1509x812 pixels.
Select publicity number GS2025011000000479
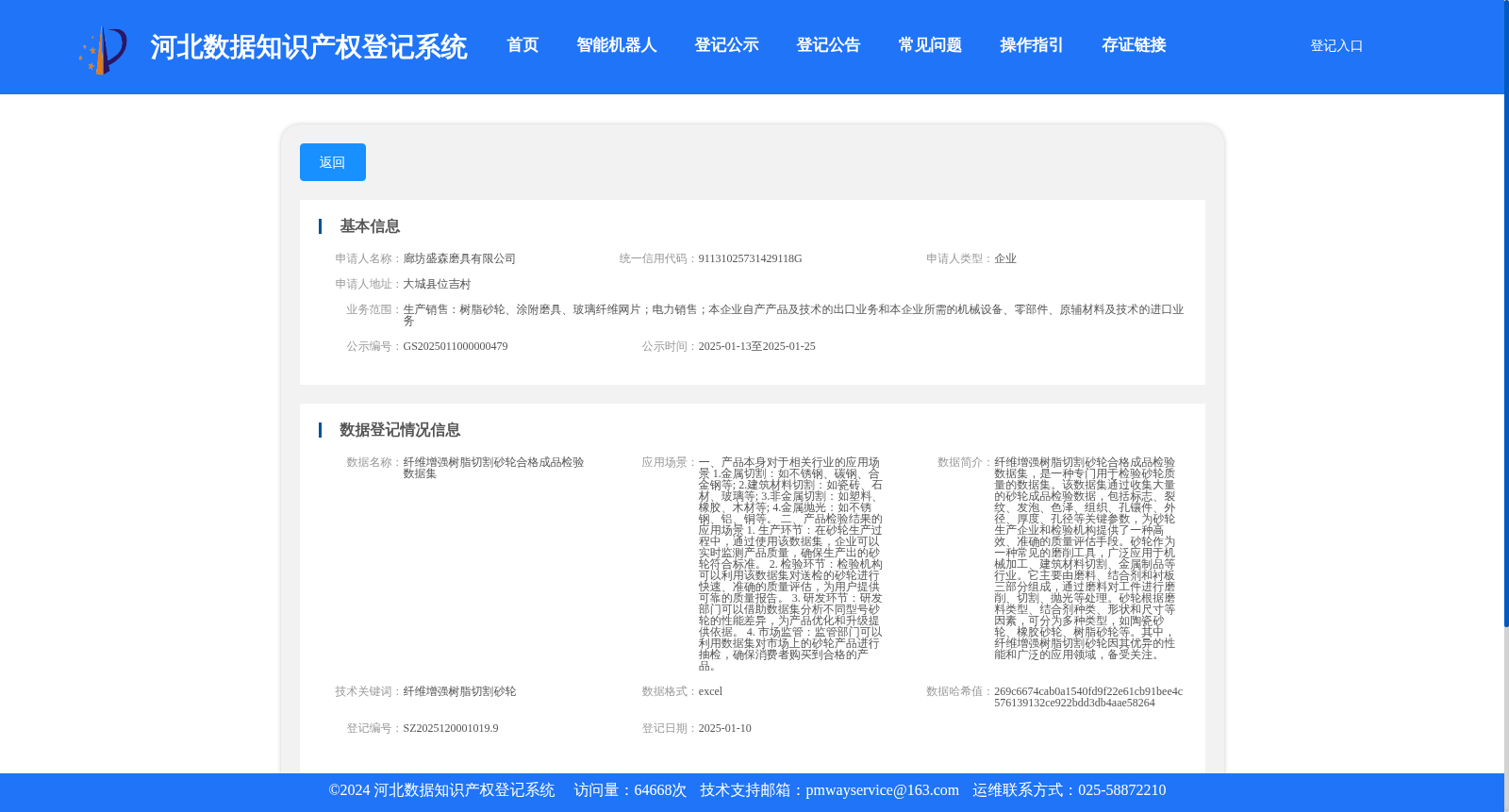click(x=456, y=346)
